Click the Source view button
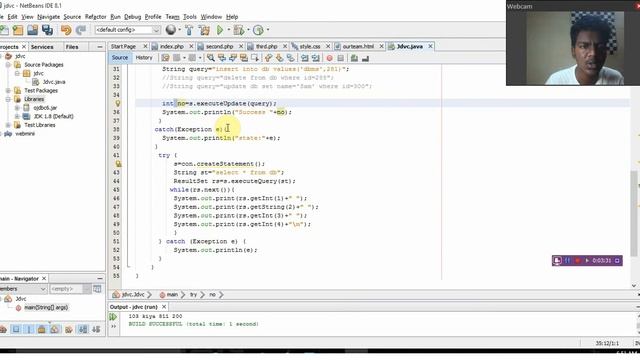Screen dimensions: 640x360 click(x=120, y=58)
